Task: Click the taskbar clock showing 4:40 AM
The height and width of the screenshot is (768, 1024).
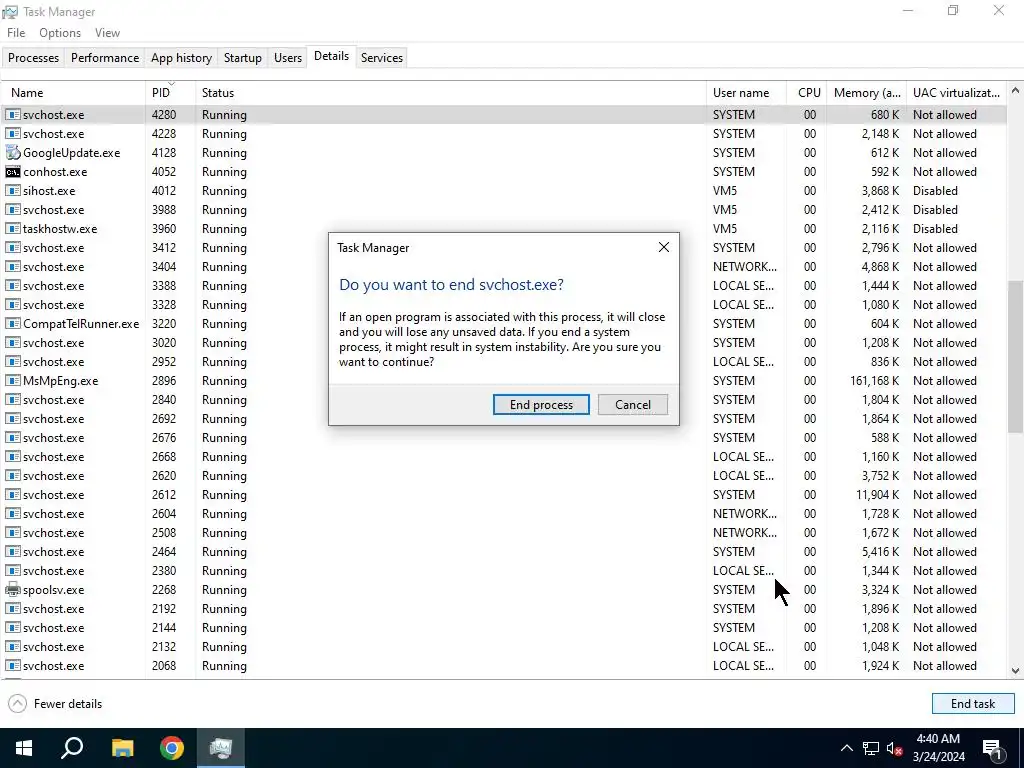Action: [x=938, y=748]
